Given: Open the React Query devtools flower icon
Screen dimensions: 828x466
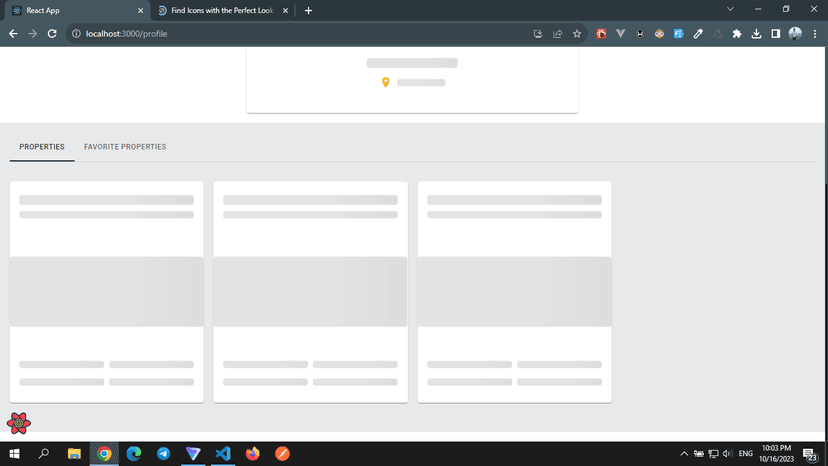Looking at the screenshot, I should click(18, 423).
